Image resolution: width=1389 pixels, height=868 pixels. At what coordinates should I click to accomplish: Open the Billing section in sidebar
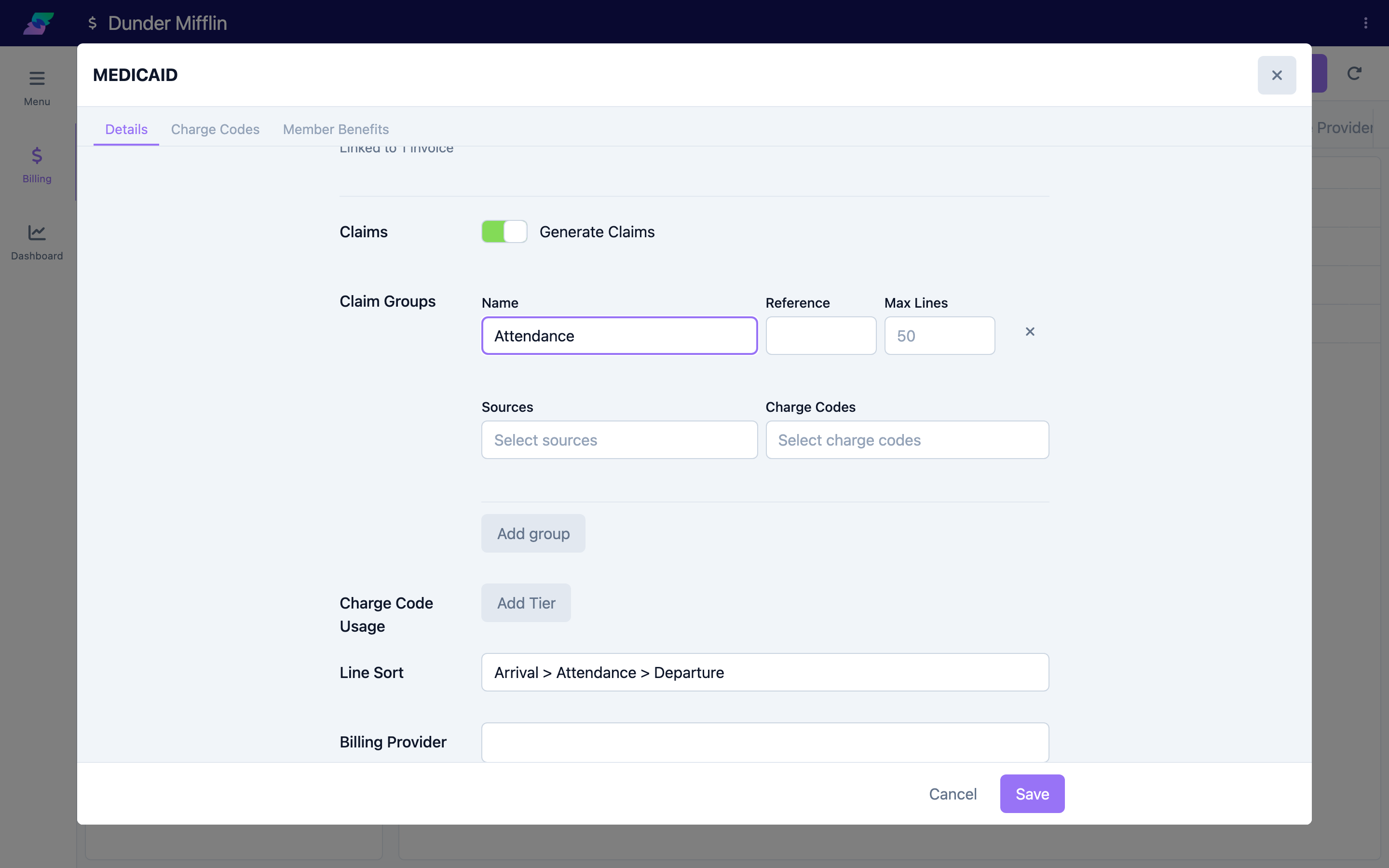(x=37, y=164)
